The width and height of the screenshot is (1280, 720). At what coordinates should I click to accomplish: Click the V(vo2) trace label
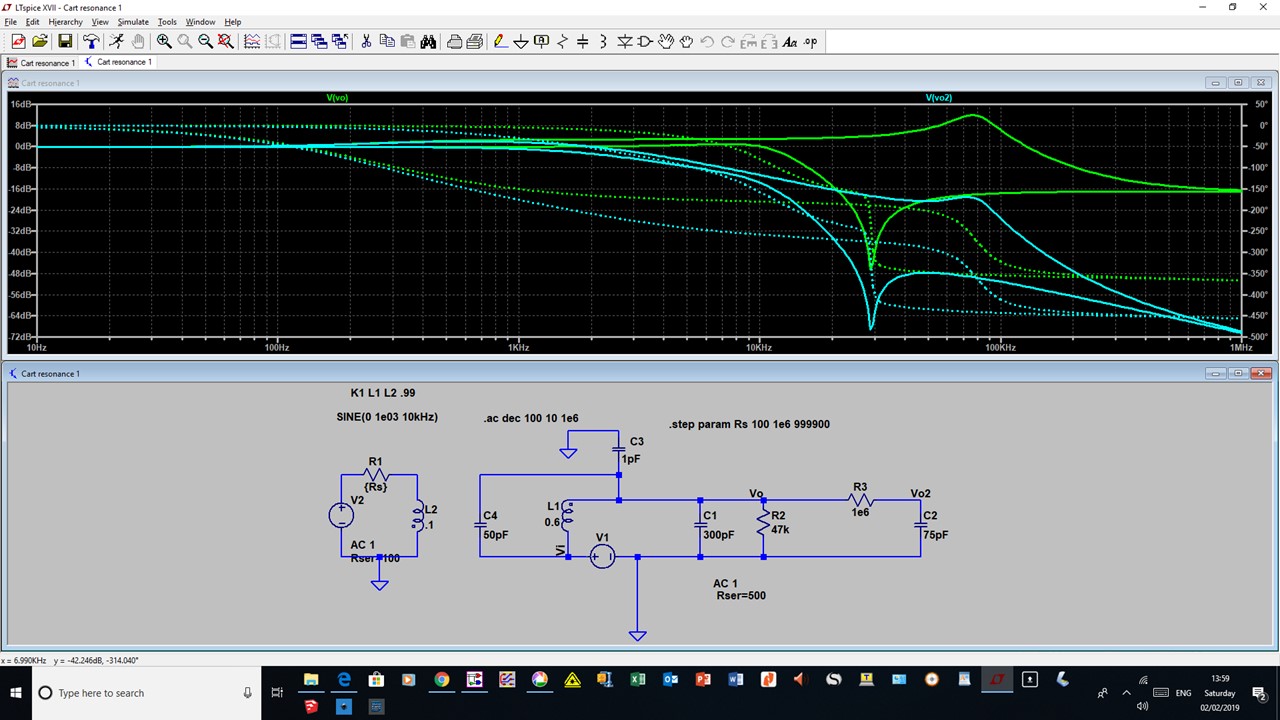click(x=938, y=98)
